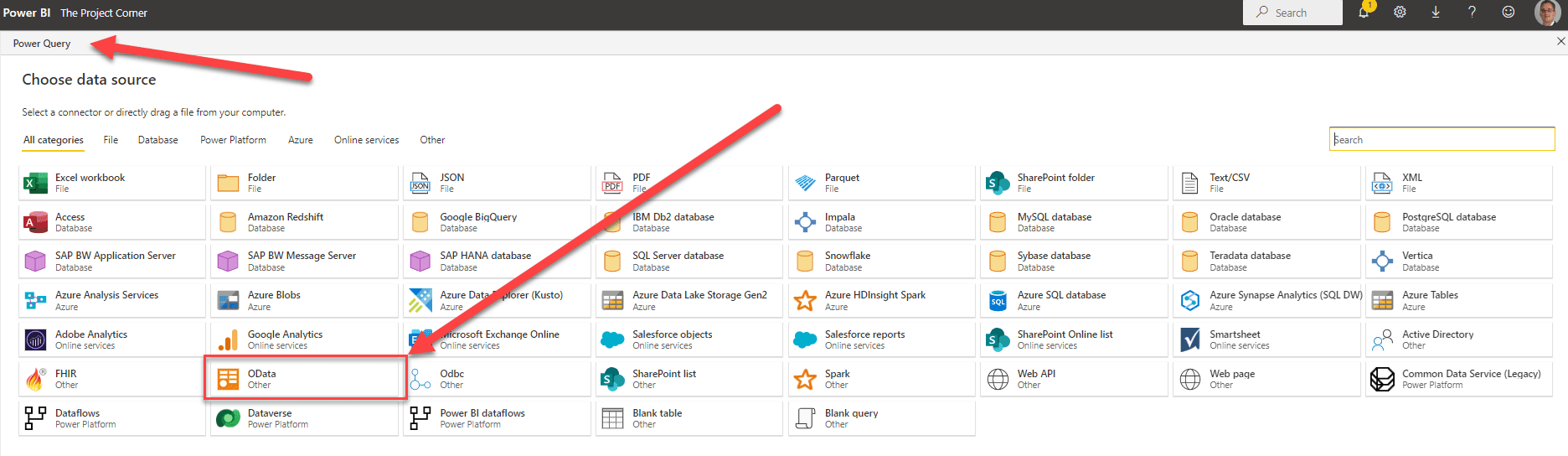This screenshot has height=456, width=1568.
Task: Select the Snowflake connector label
Action: (848, 256)
